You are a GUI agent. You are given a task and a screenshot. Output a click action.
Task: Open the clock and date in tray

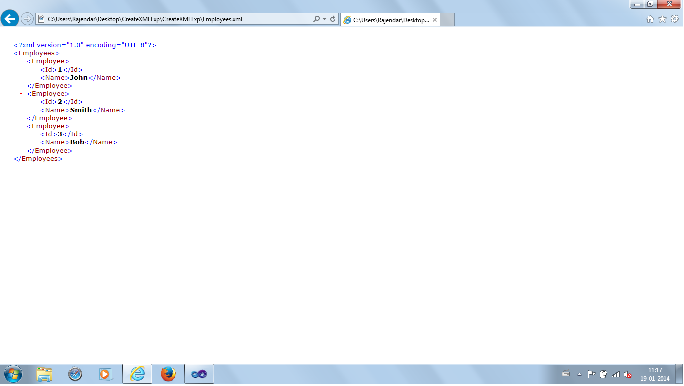point(655,374)
